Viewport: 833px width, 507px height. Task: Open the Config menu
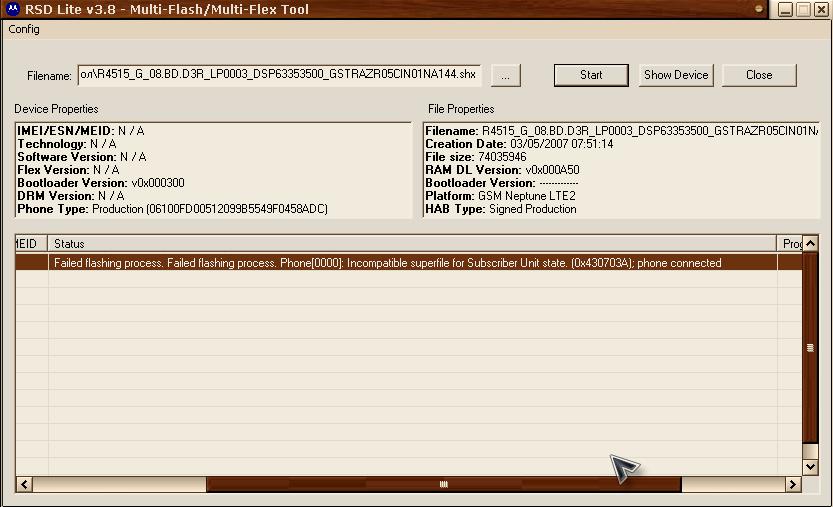(x=24, y=29)
